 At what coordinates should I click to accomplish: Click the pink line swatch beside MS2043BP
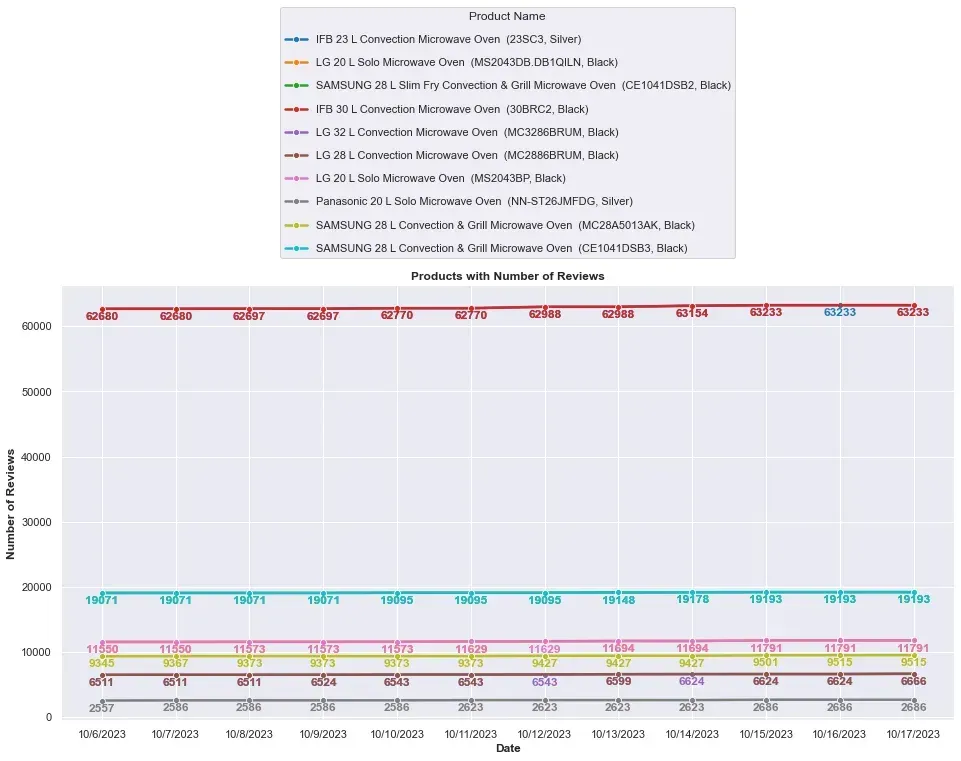point(297,178)
